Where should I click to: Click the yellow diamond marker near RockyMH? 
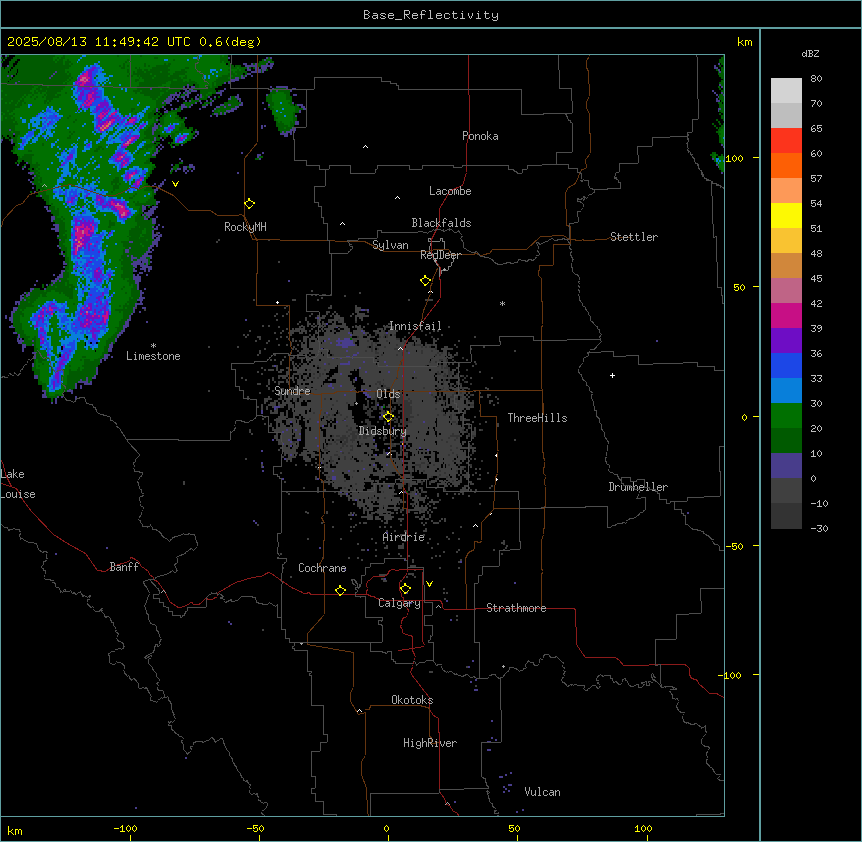pyautogui.click(x=250, y=204)
